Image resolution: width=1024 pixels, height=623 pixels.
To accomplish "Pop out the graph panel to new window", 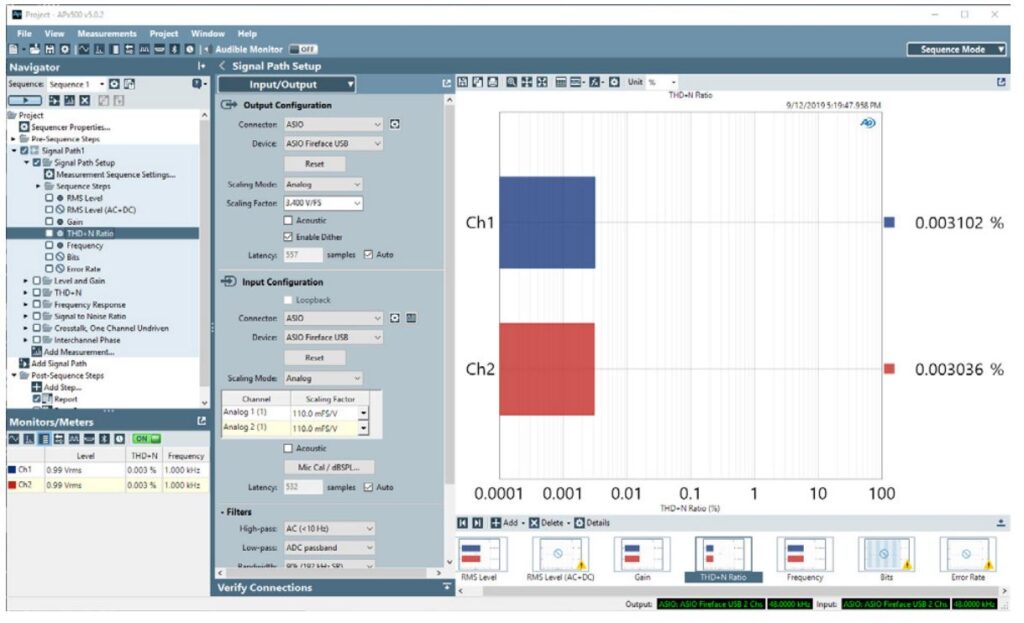I will click(x=1001, y=82).
